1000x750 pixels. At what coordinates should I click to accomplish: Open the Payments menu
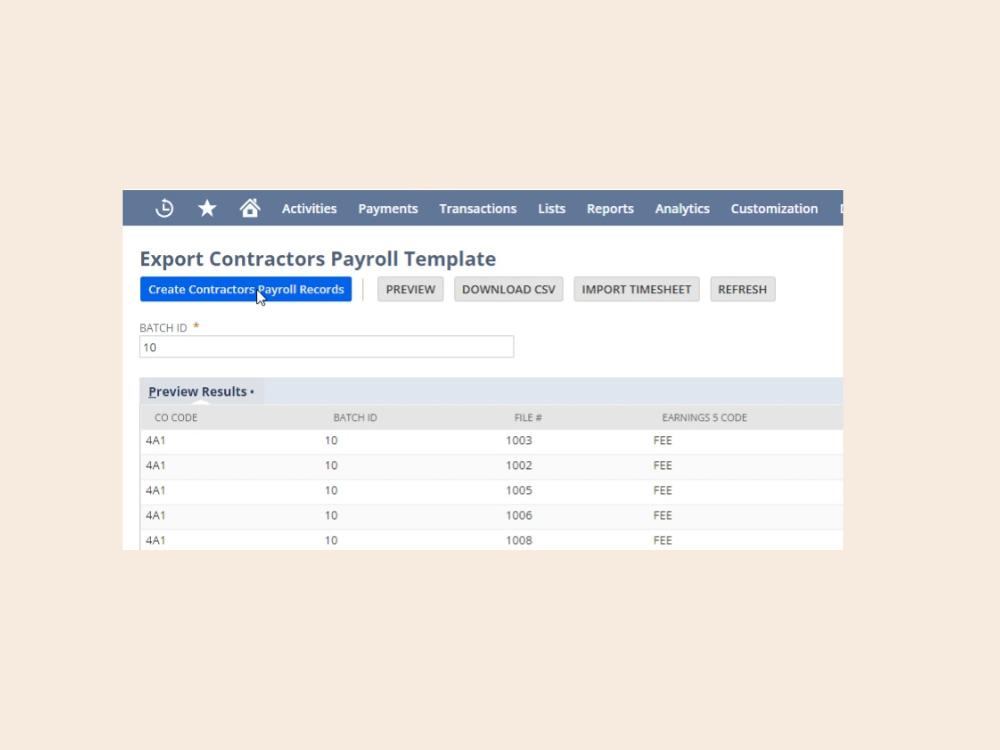(x=388, y=209)
